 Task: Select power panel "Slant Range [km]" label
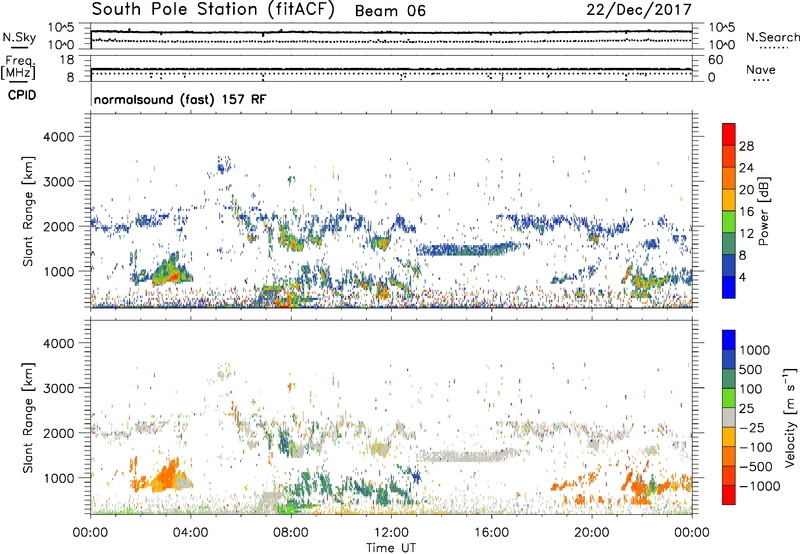coord(28,211)
